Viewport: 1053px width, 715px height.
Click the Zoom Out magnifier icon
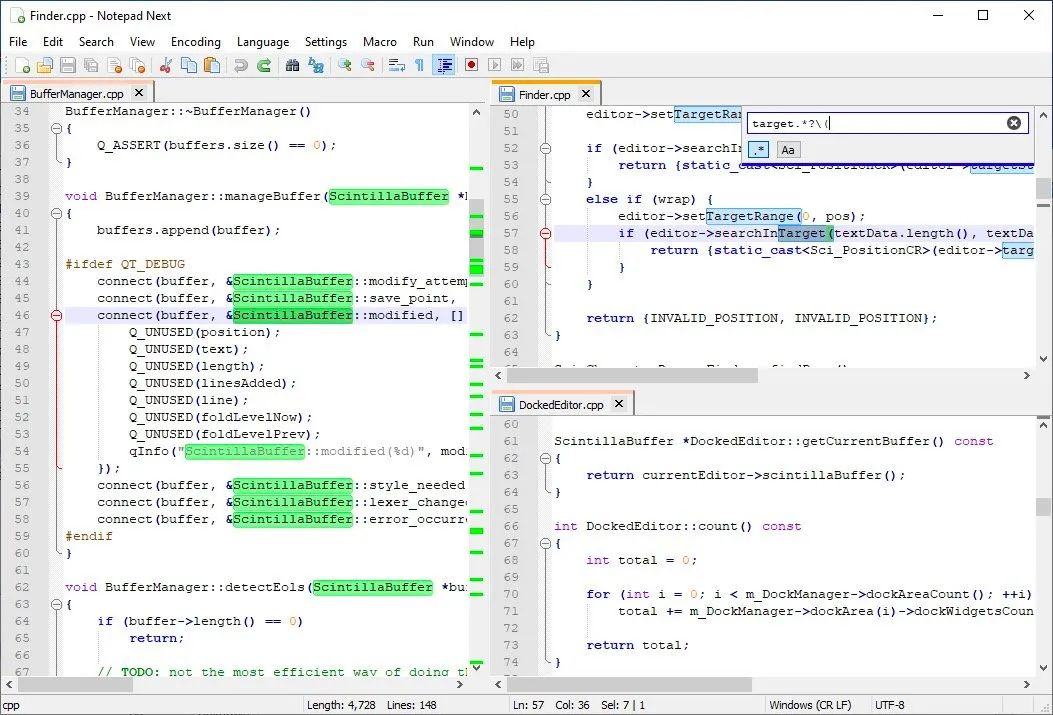click(x=367, y=65)
